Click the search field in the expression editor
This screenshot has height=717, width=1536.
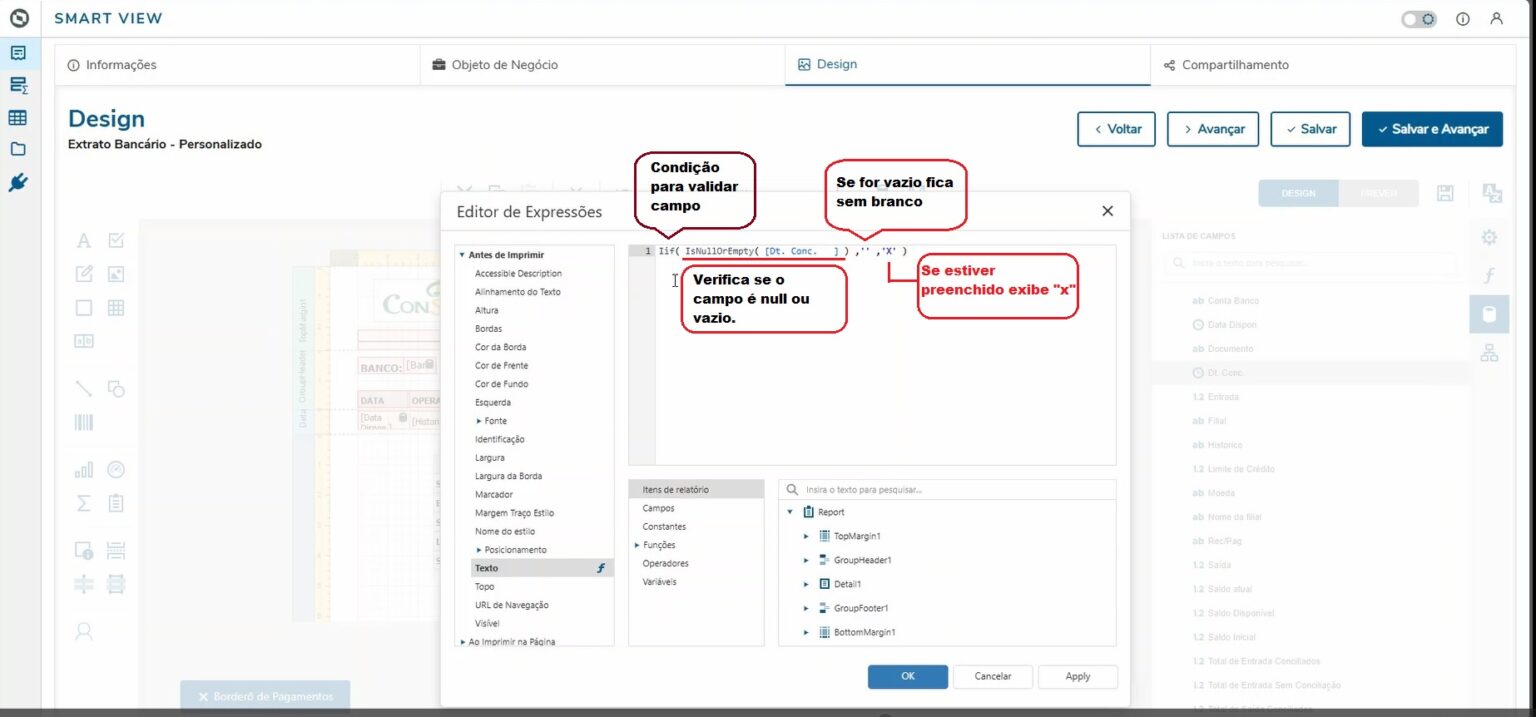(946, 488)
